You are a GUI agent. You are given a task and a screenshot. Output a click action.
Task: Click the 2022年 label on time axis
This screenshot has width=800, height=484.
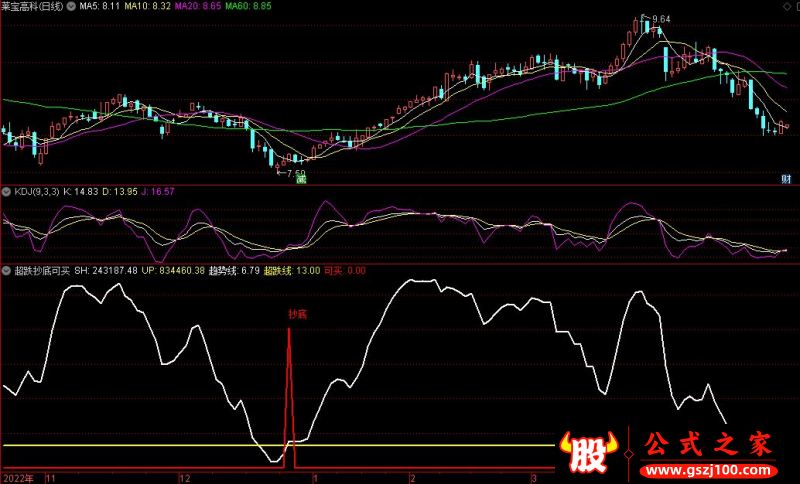[x=17, y=478]
